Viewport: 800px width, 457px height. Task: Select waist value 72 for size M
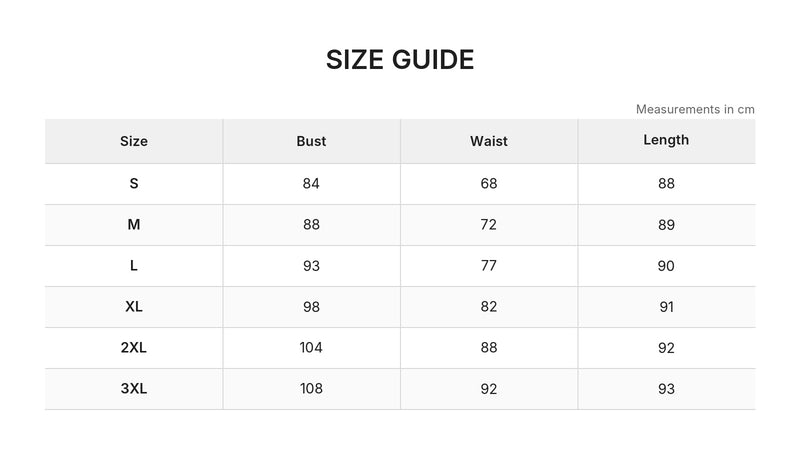[488, 224]
